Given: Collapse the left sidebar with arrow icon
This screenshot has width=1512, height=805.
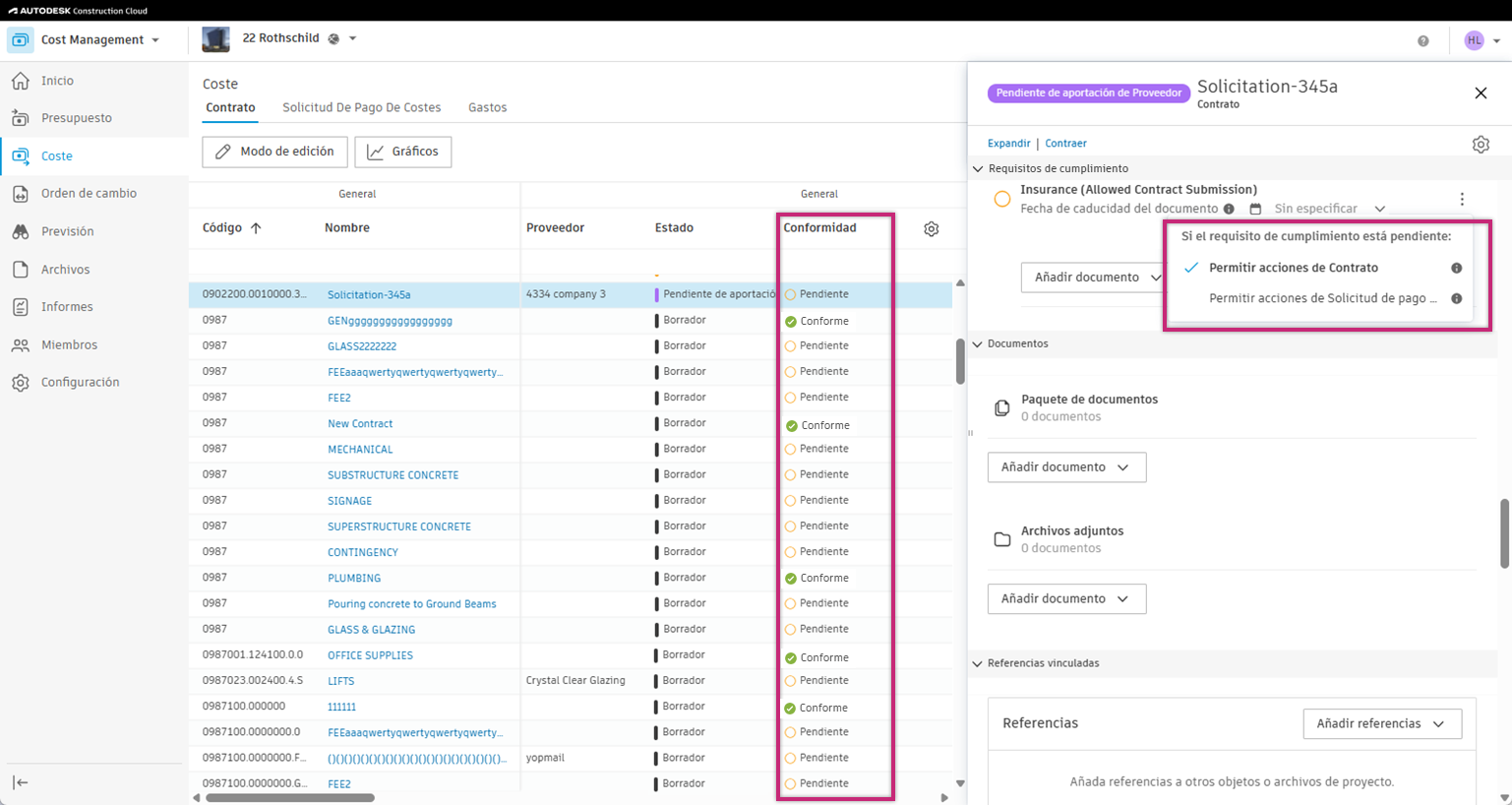Looking at the screenshot, I should (x=21, y=782).
